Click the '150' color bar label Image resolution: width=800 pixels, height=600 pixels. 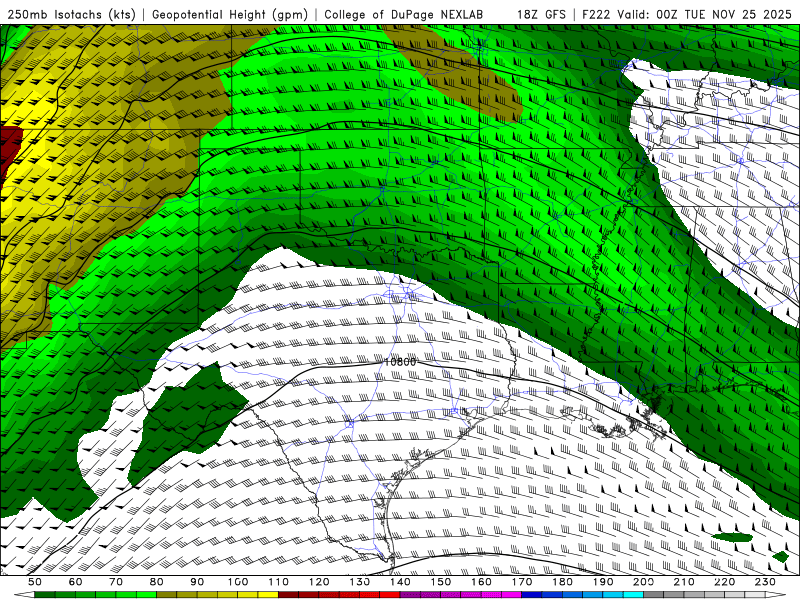[441, 582]
